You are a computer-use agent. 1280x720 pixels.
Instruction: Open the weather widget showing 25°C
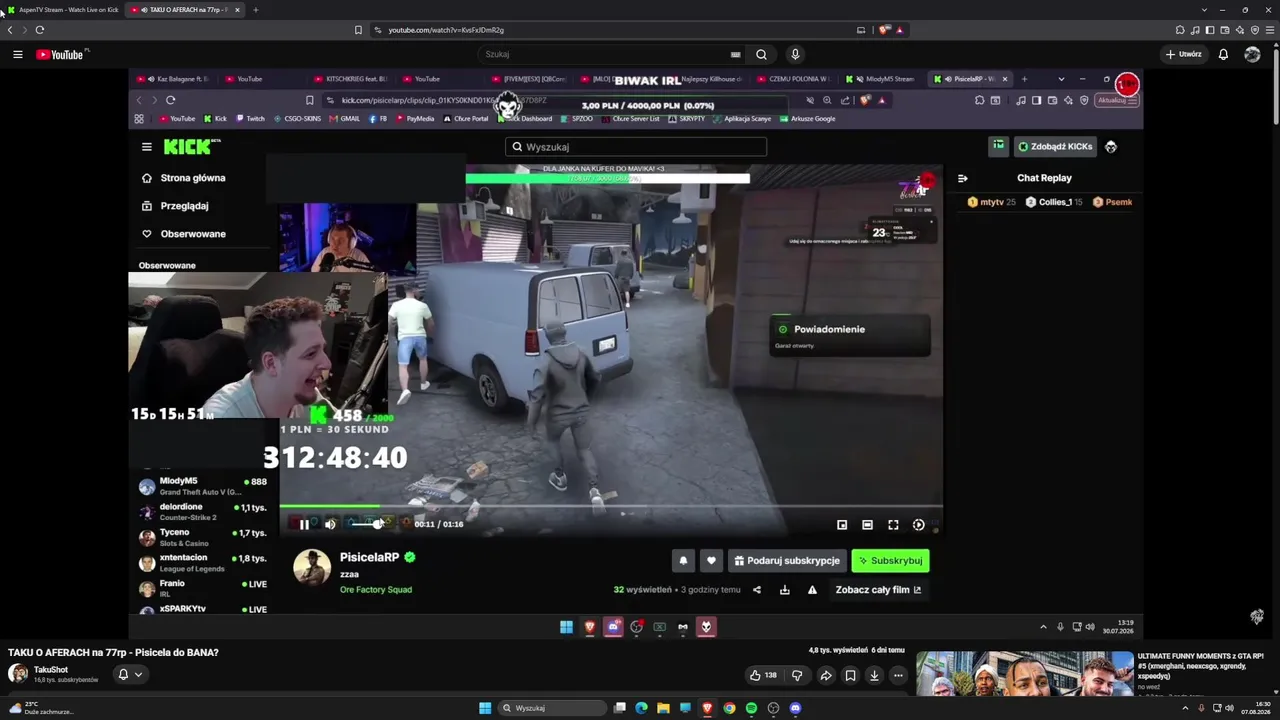(40, 708)
